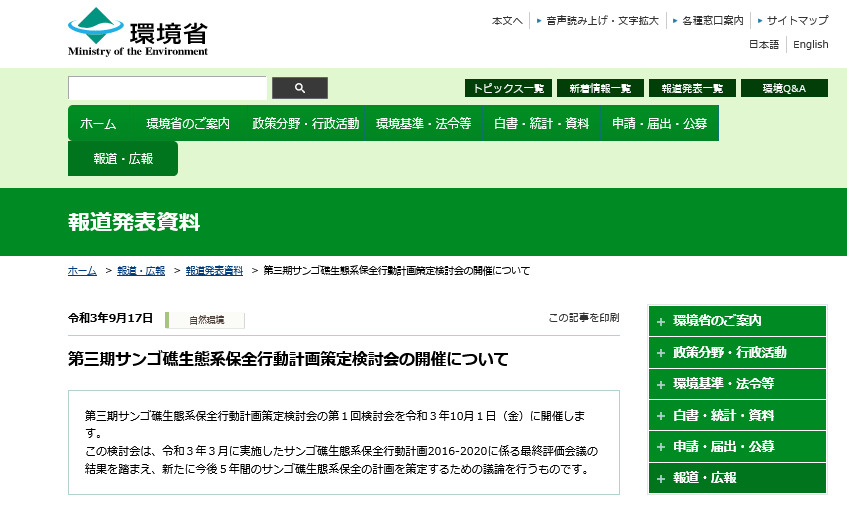The height and width of the screenshot is (508, 847).
Task: Click the Ministry of the Environment logo
Action: pos(138,31)
